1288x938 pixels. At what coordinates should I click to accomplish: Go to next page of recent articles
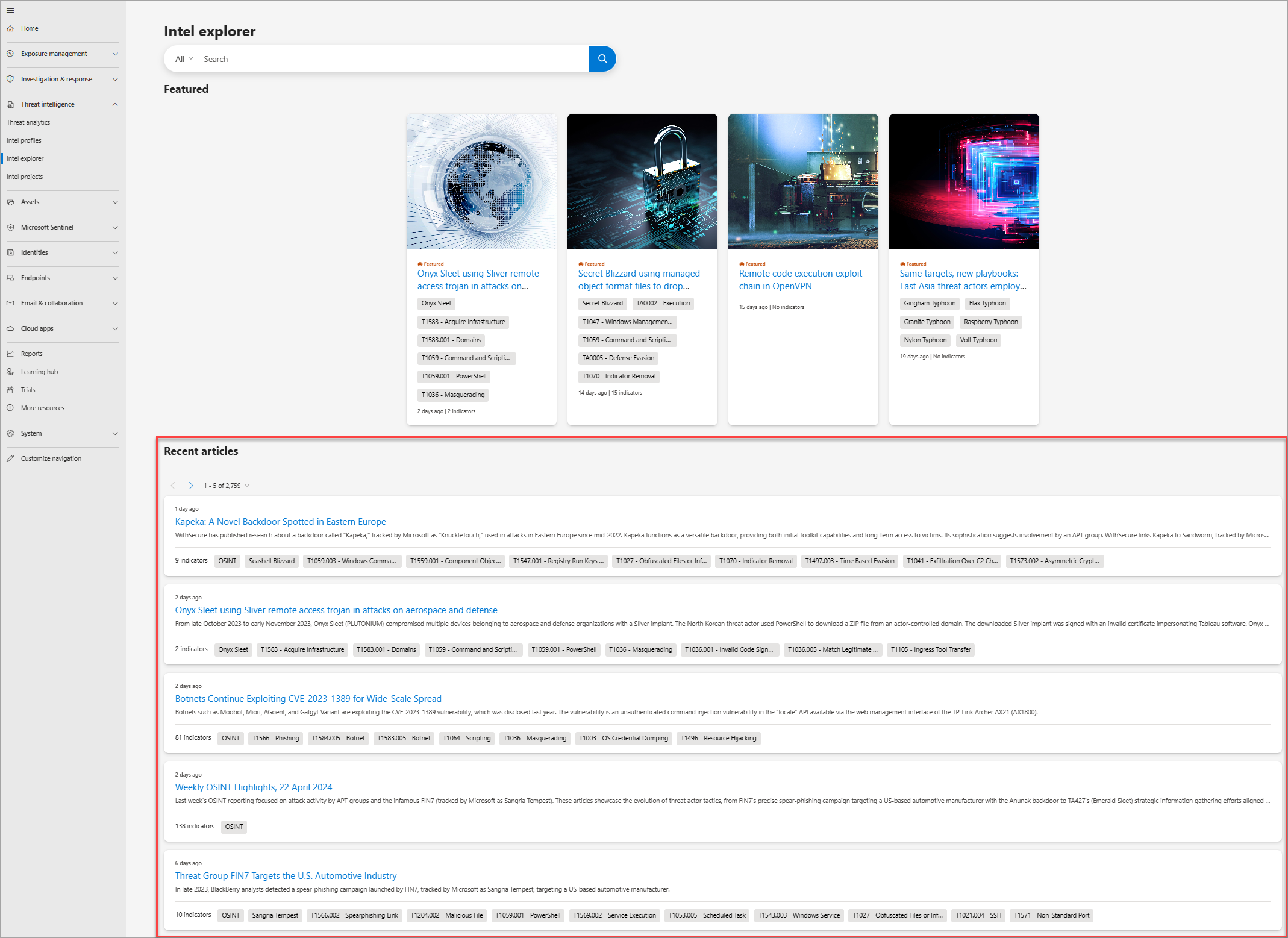tap(190, 486)
